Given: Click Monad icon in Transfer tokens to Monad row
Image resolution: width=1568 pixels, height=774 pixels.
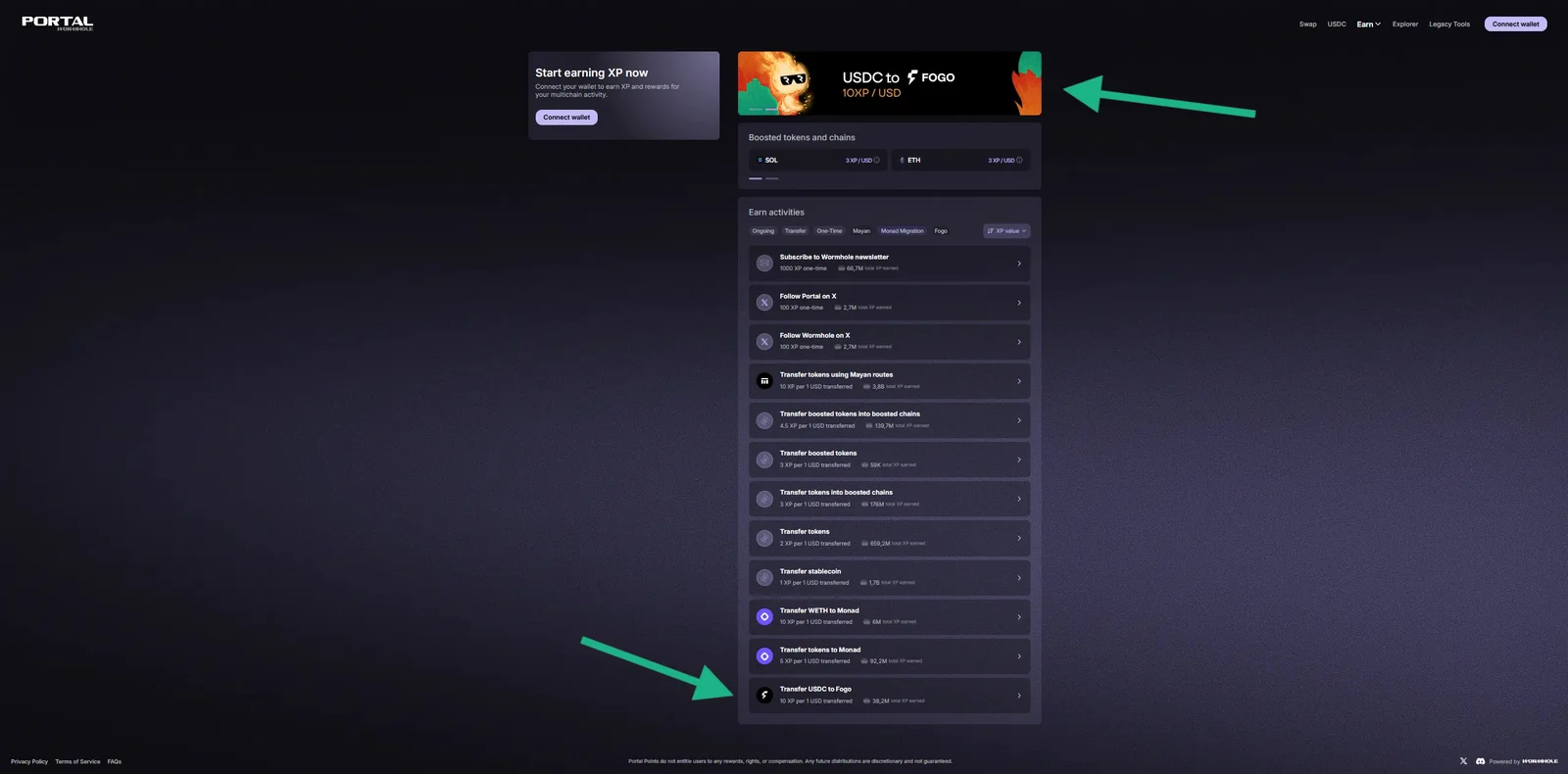Looking at the screenshot, I should (x=764, y=656).
